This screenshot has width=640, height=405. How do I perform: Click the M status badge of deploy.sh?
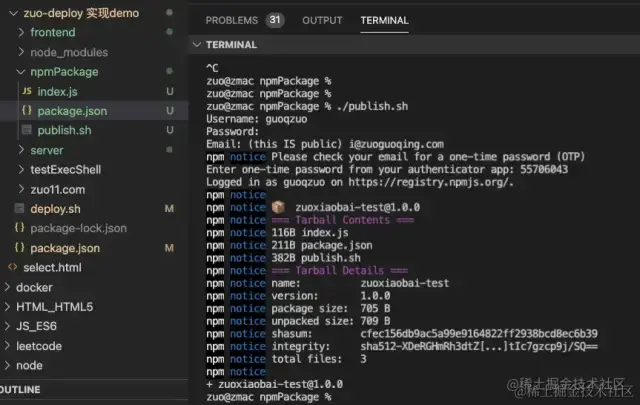(x=169, y=209)
